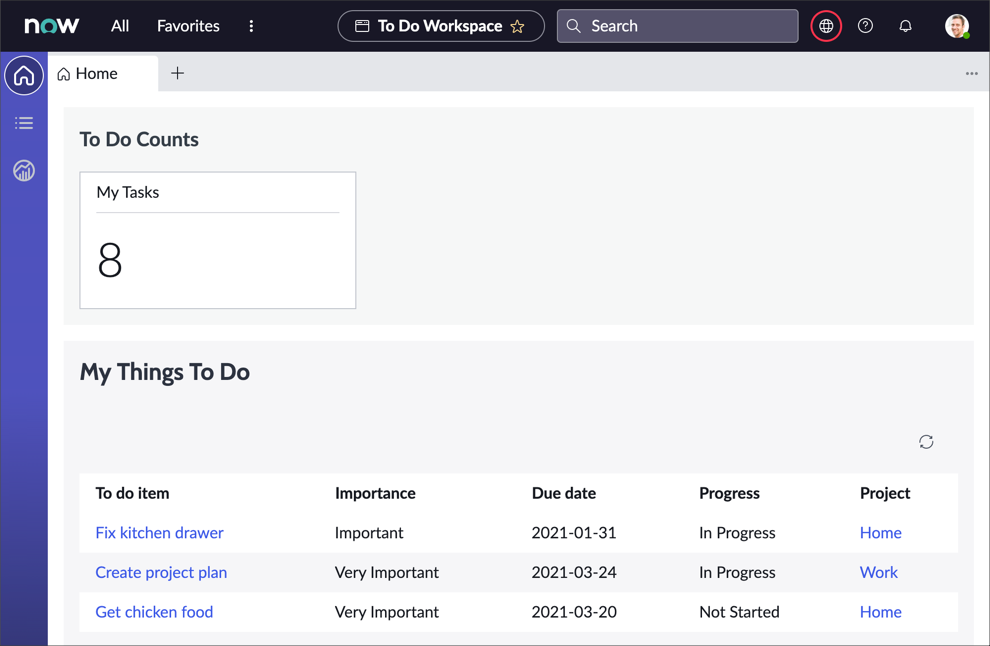Click the highlighted globe icon
Image resolution: width=990 pixels, height=646 pixels.
[825, 26]
